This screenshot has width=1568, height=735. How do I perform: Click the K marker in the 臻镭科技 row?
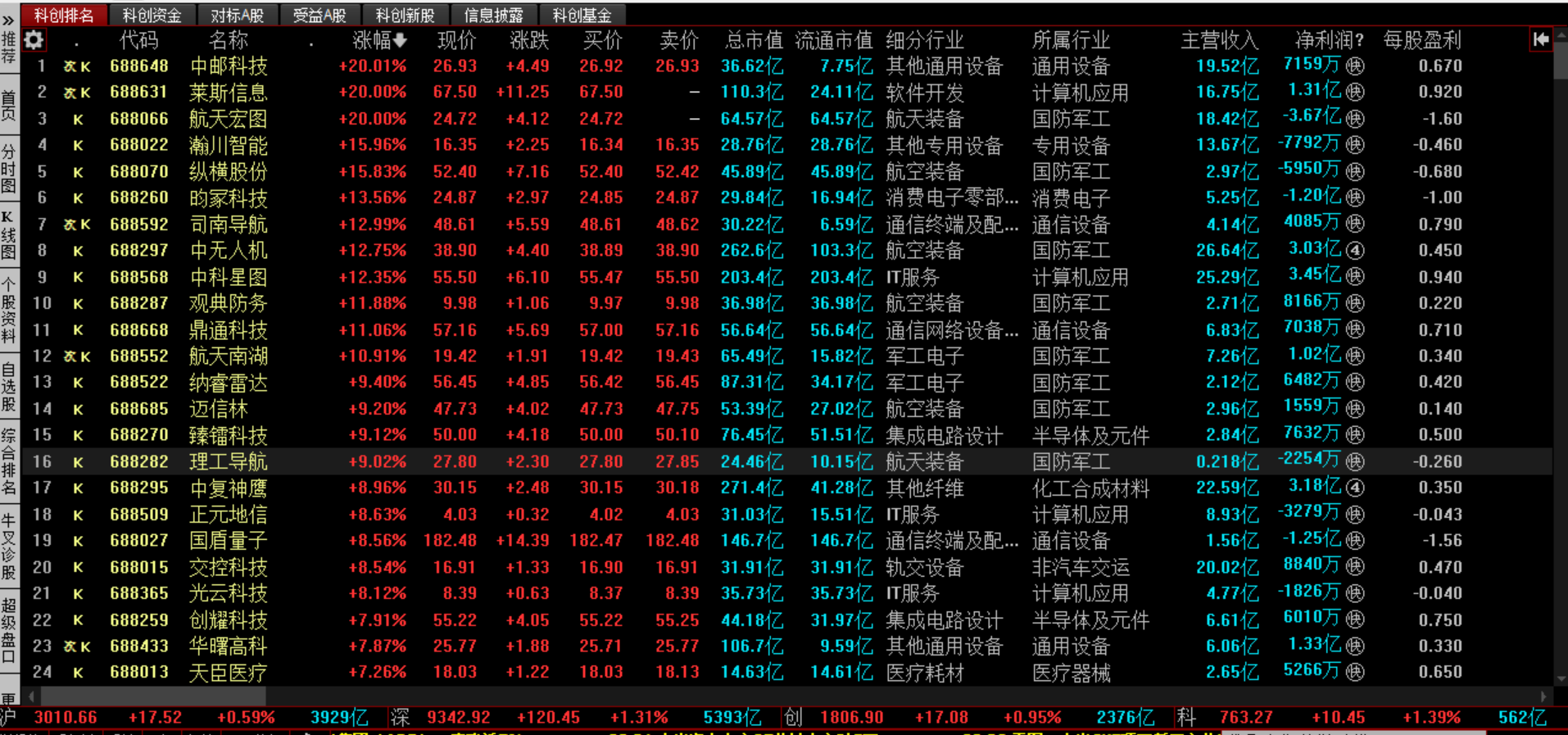coord(78,436)
